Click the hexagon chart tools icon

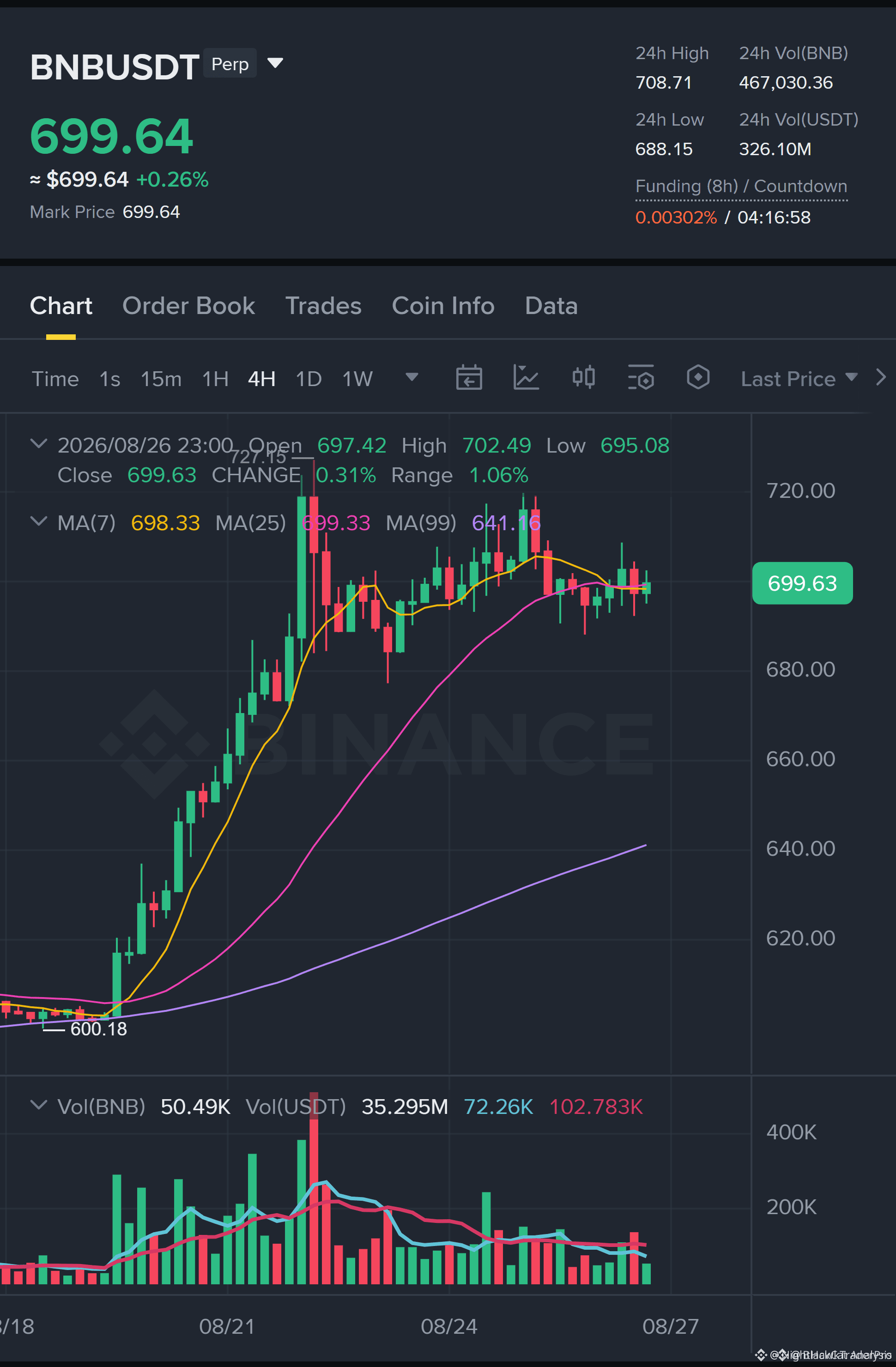(x=698, y=378)
